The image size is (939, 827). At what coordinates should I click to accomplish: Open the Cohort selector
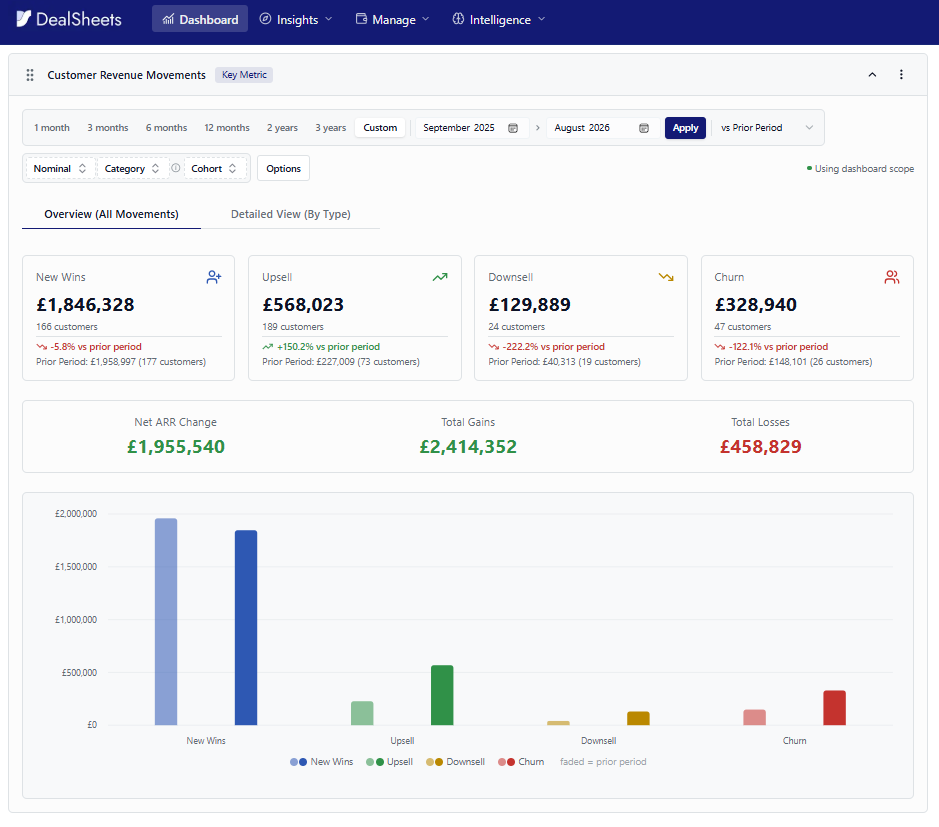(214, 169)
